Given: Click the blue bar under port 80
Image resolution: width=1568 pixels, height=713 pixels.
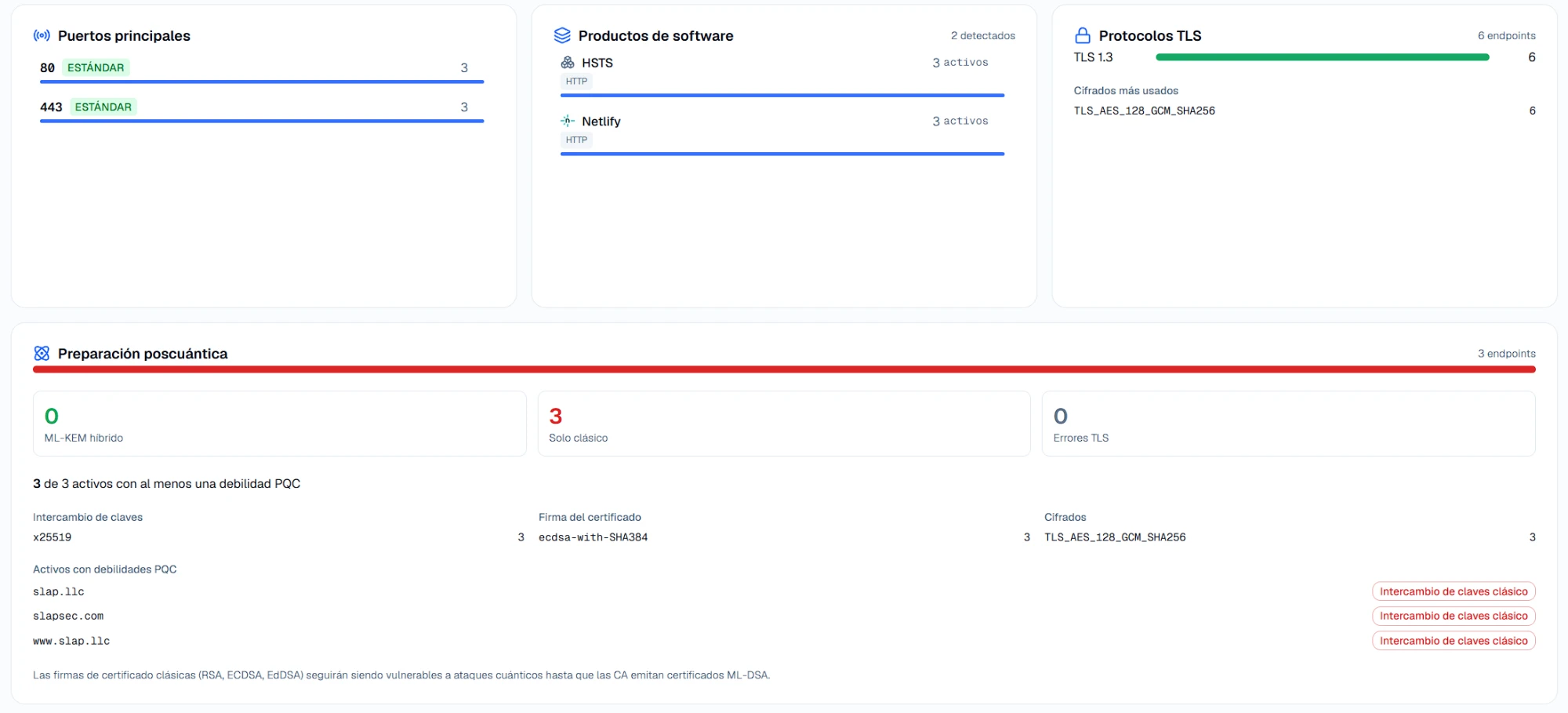Looking at the screenshot, I should click(262, 82).
